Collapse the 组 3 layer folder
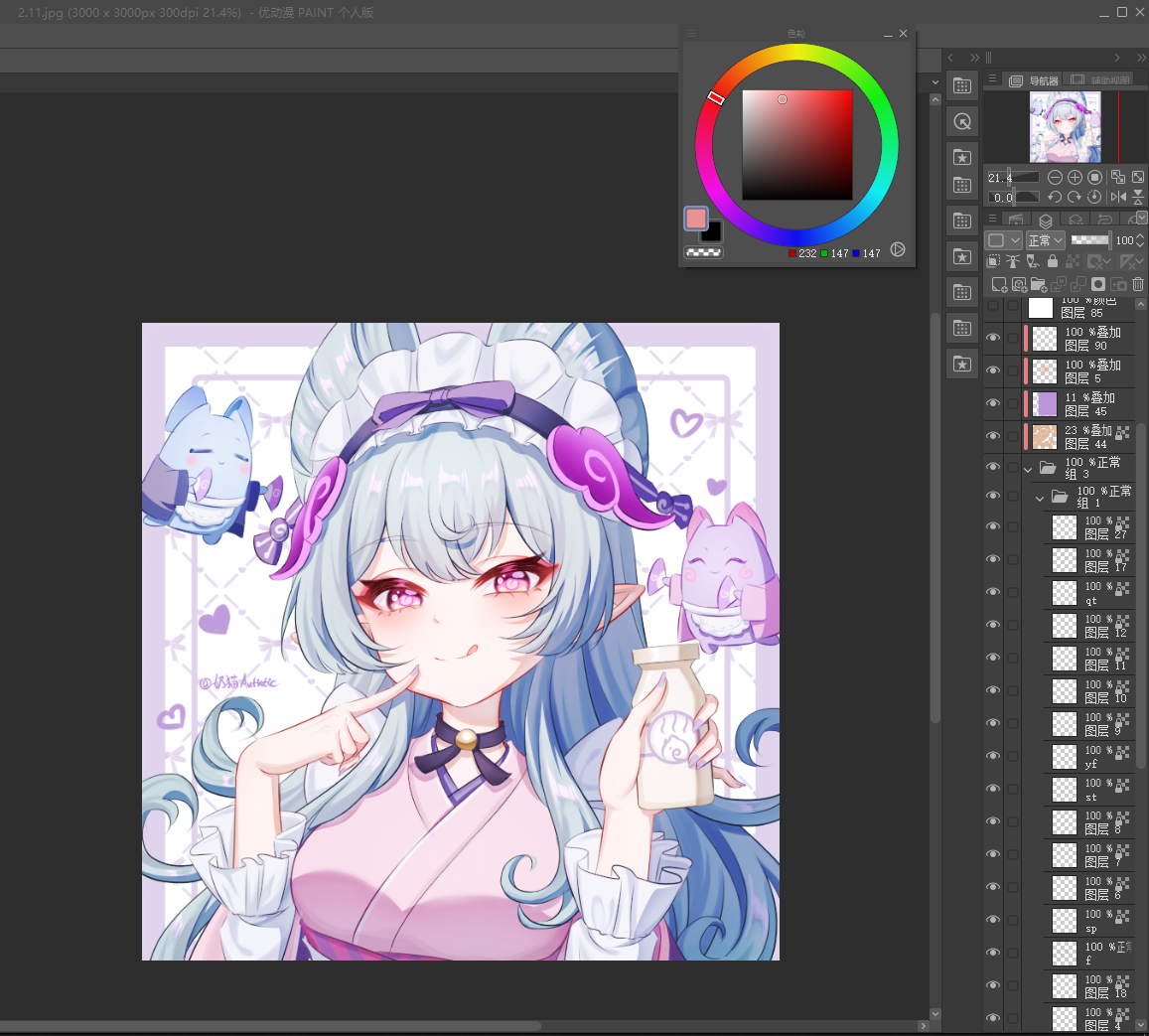 tap(1028, 469)
